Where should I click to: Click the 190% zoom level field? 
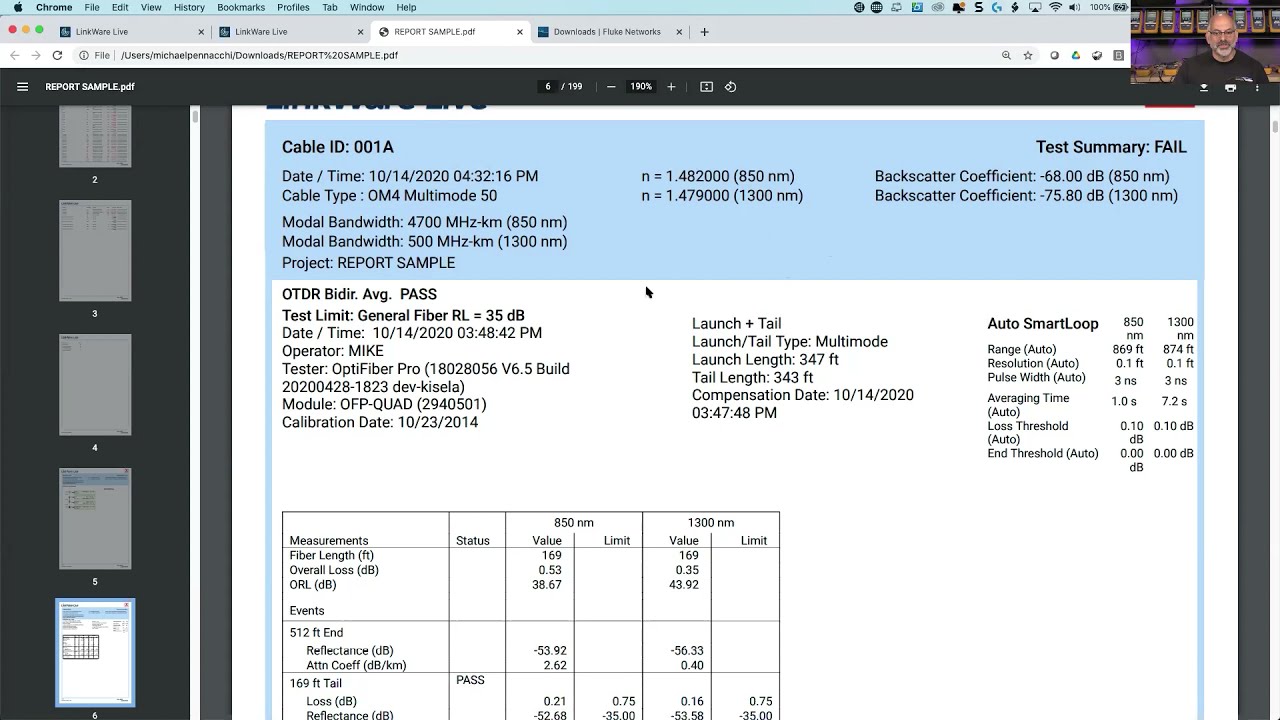pos(641,87)
